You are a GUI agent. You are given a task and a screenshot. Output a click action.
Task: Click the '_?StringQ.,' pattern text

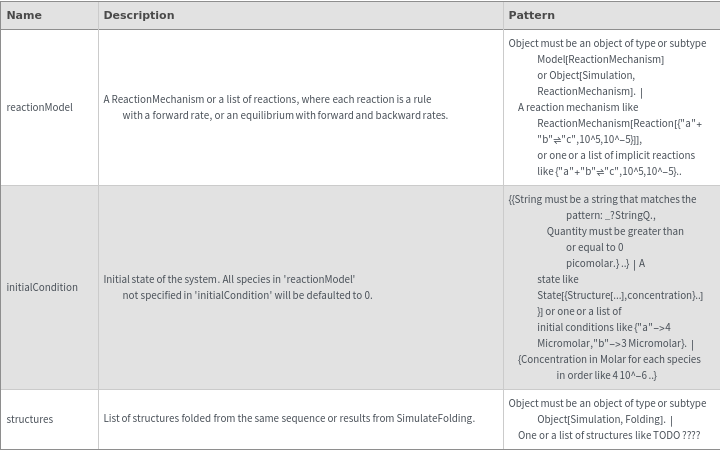pyautogui.click(x=630, y=215)
